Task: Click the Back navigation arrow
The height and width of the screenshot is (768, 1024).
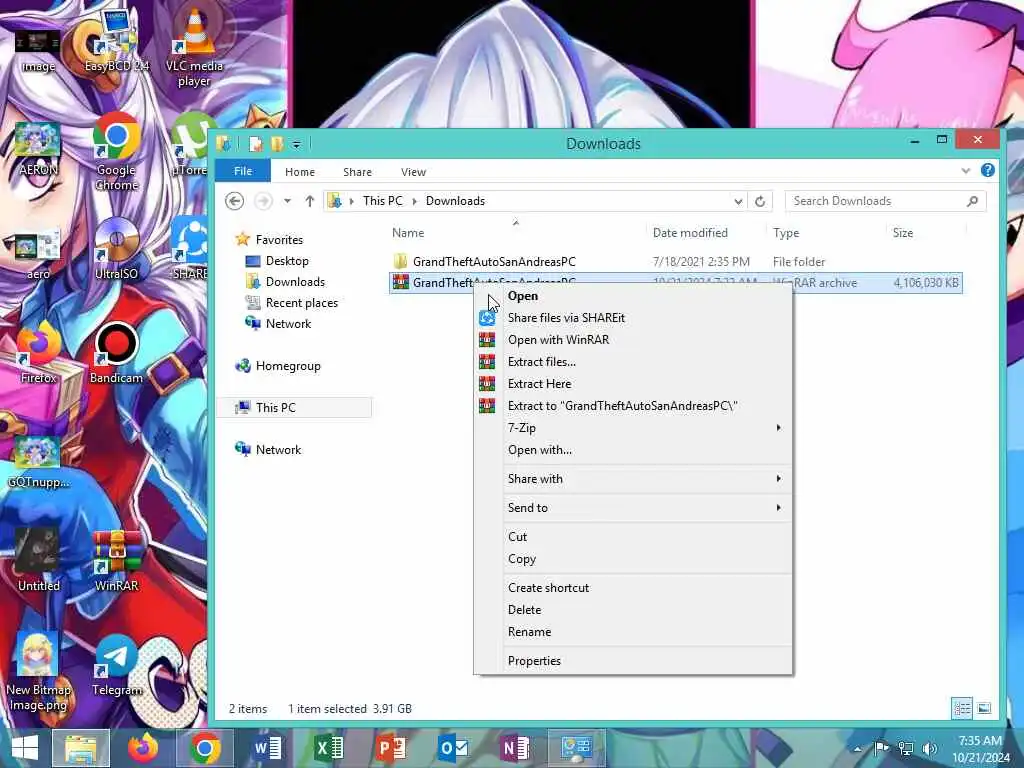Action: (x=234, y=201)
